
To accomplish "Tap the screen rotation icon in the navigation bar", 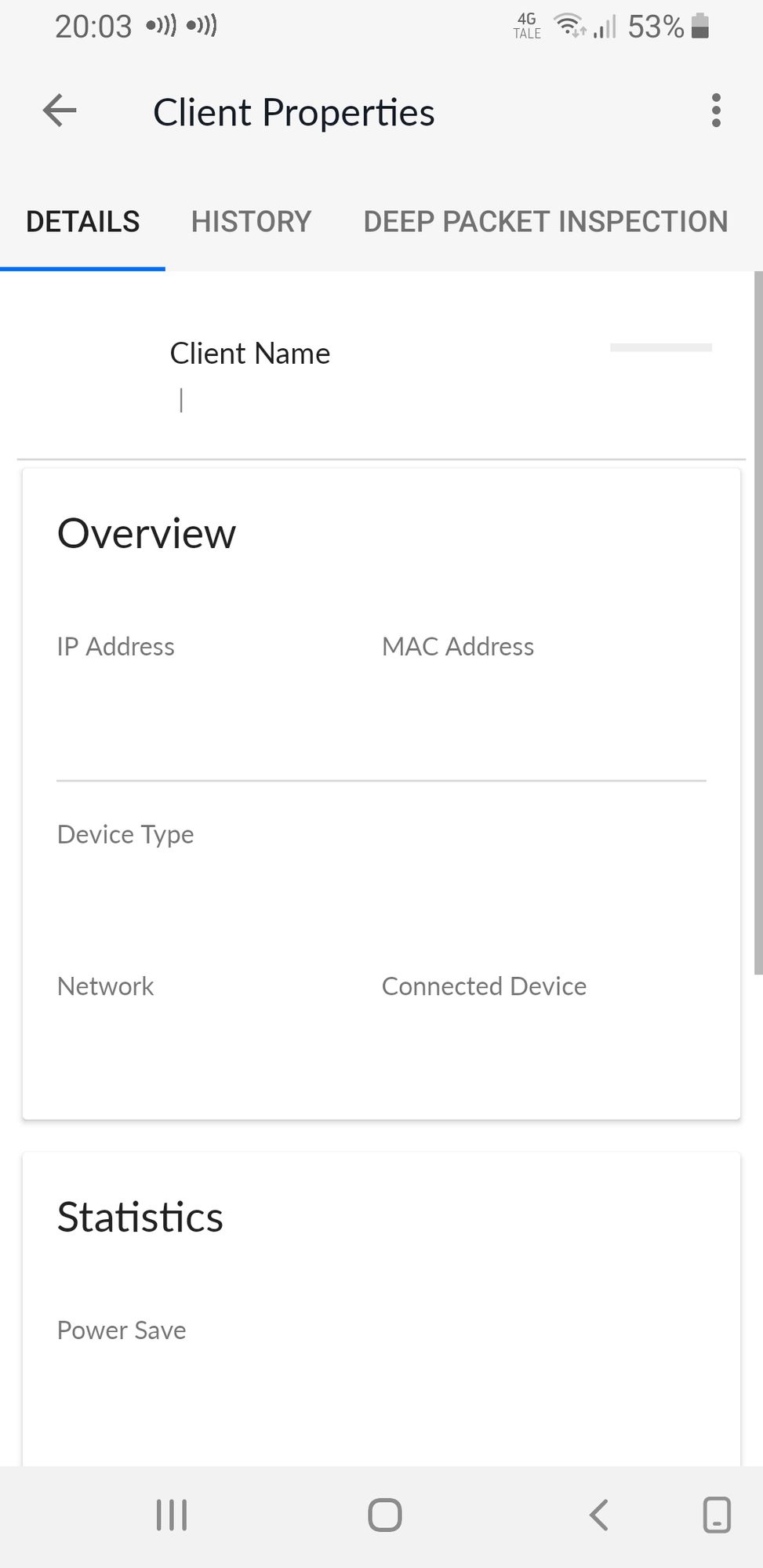I will (x=717, y=1515).
